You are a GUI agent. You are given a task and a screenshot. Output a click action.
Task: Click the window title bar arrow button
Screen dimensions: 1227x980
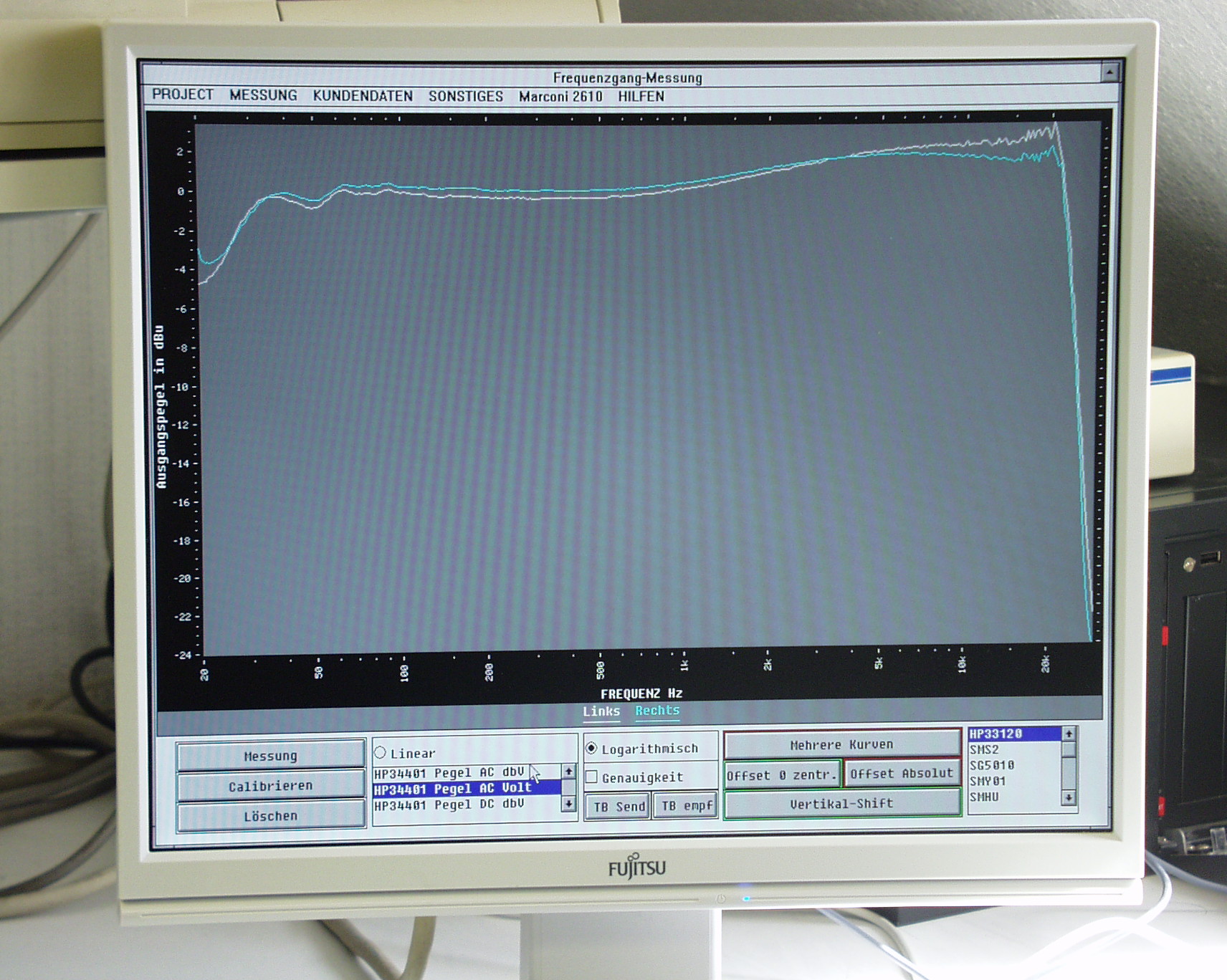[1109, 72]
